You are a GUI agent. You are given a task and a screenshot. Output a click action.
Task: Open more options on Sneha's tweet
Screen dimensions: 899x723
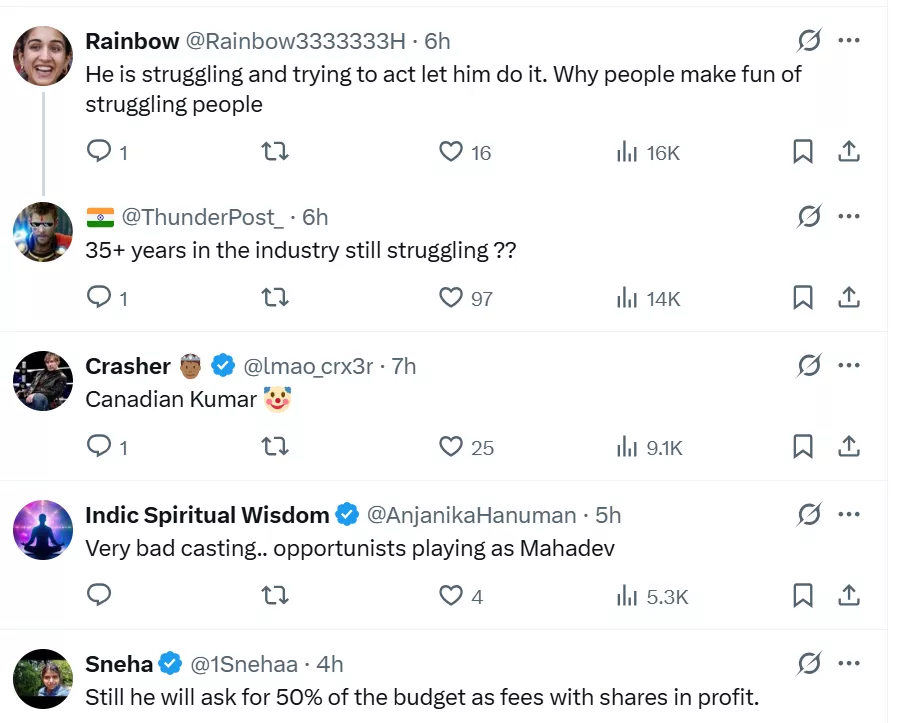pos(848,662)
